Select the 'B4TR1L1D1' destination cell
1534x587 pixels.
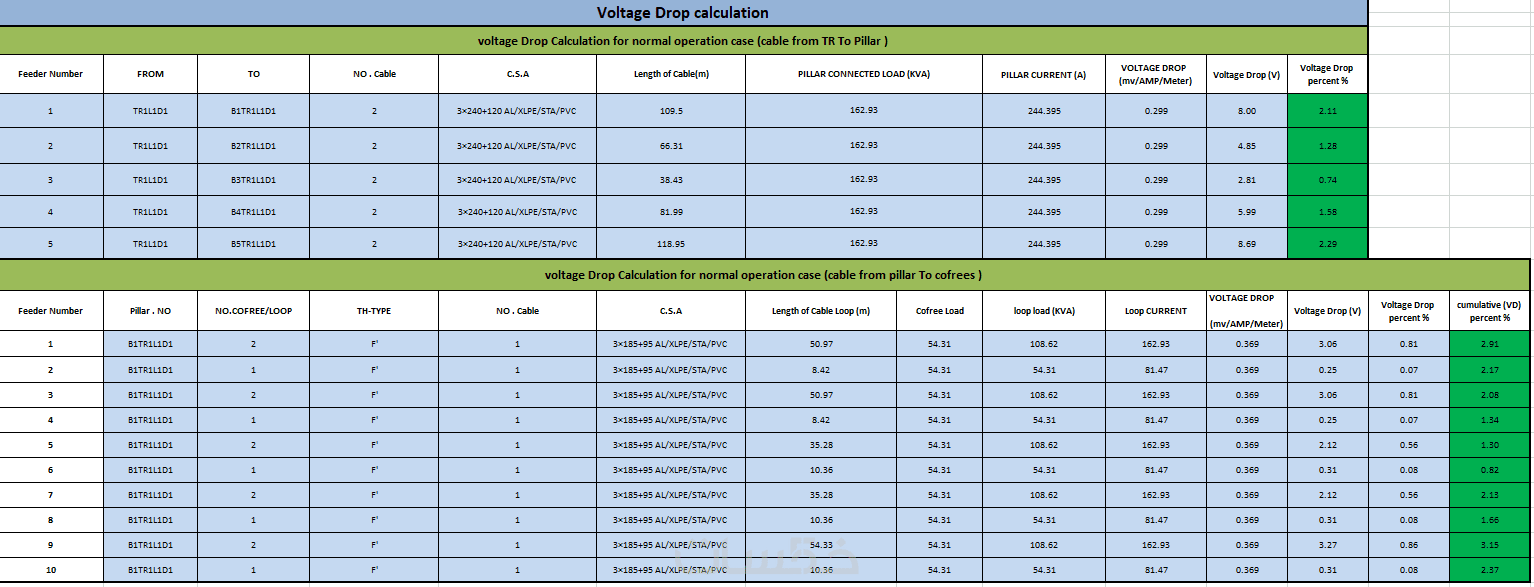click(253, 212)
